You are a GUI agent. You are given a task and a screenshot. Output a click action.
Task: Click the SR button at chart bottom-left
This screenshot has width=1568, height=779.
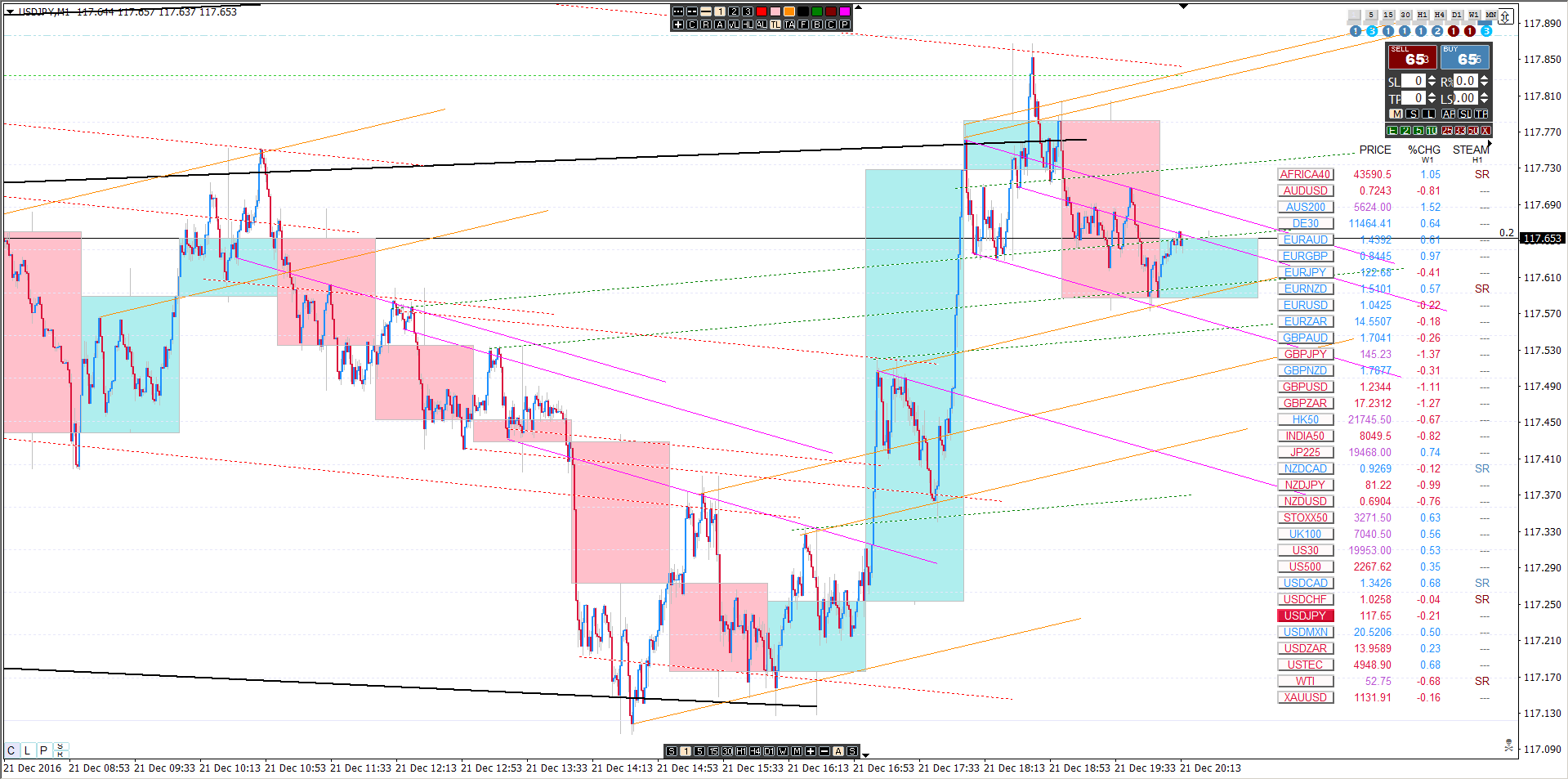point(60,750)
